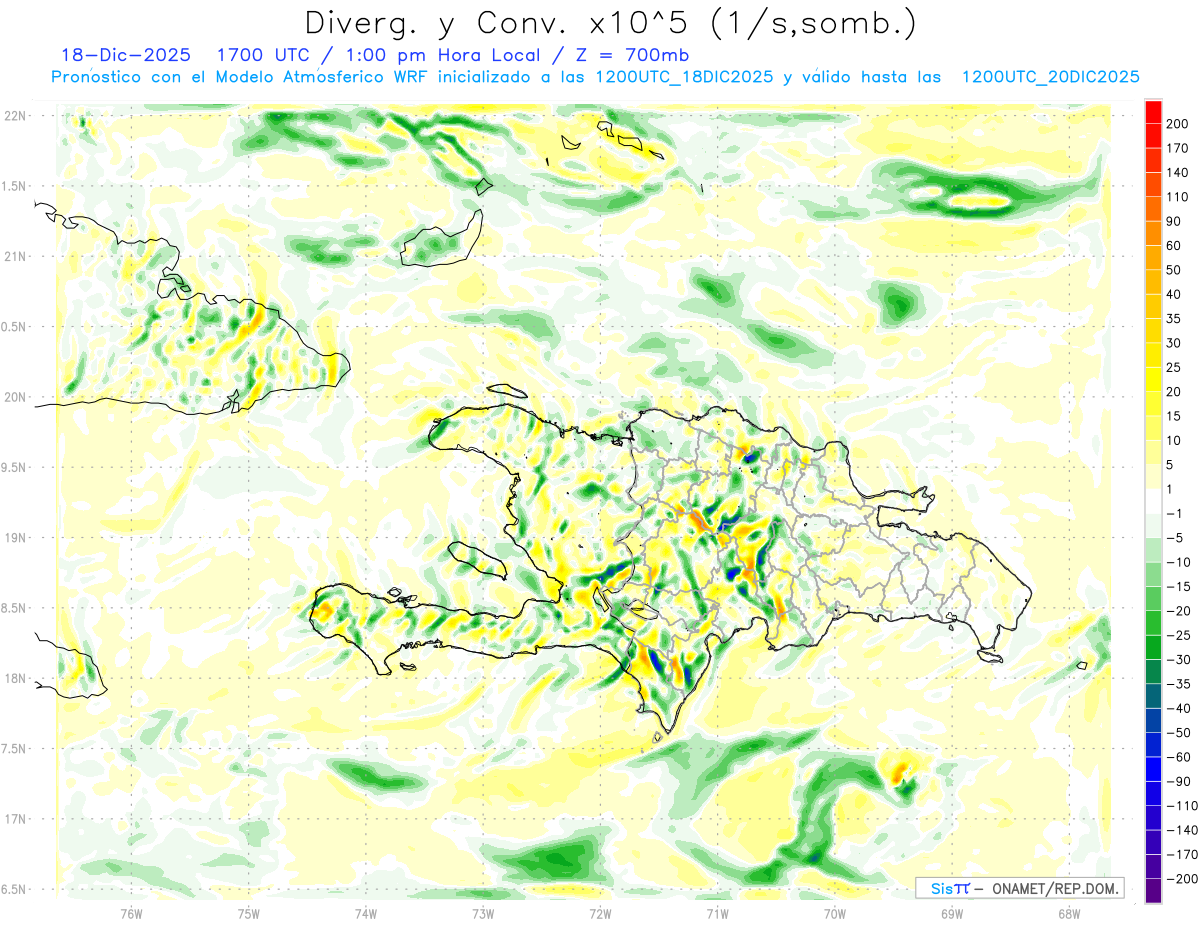Click the -90 legend value

point(1178,782)
